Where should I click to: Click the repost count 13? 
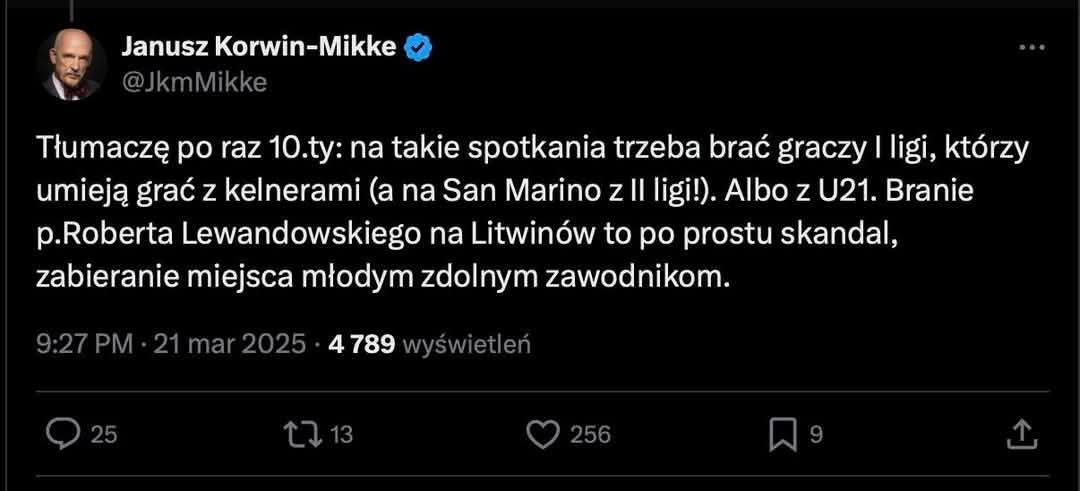point(341,435)
